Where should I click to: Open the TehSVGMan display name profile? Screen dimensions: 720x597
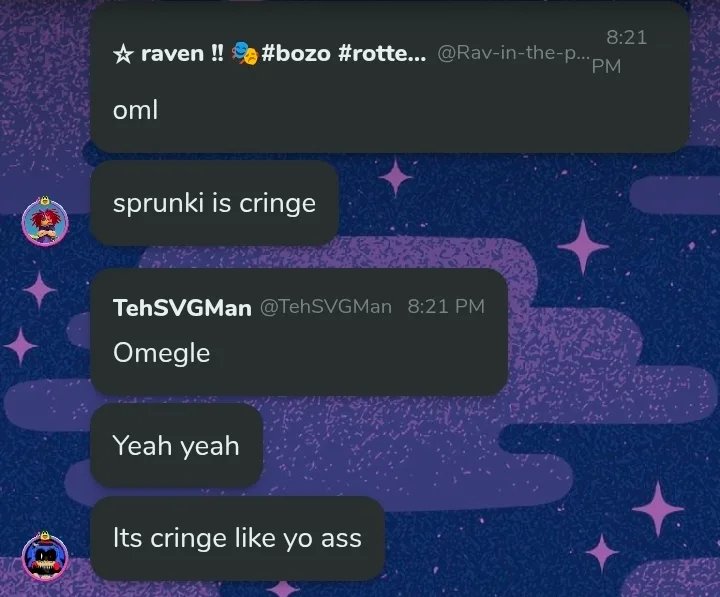[x=182, y=307]
